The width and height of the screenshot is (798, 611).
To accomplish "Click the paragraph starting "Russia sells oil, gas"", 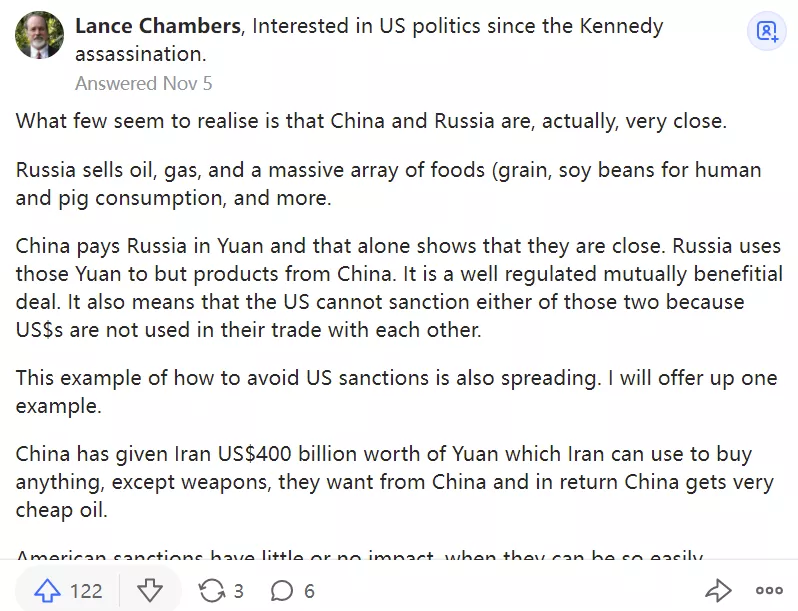I will [388, 183].
